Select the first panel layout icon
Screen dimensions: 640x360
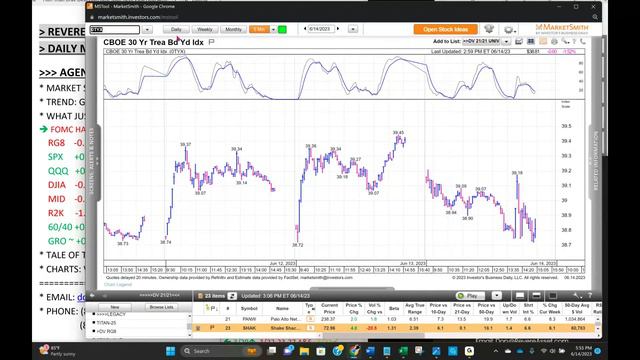[x=520, y=296]
